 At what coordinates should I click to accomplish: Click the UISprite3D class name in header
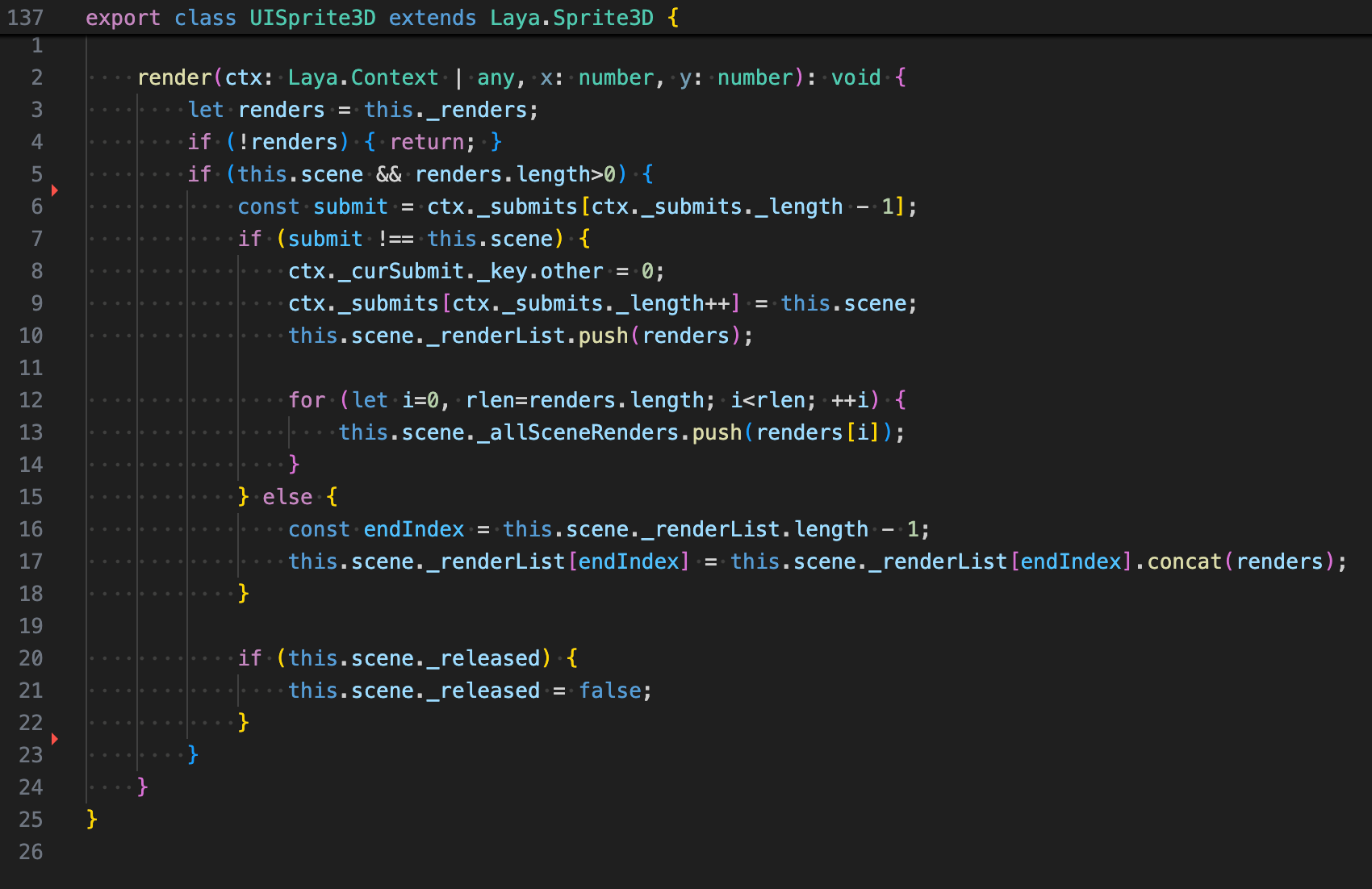(x=312, y=18)
